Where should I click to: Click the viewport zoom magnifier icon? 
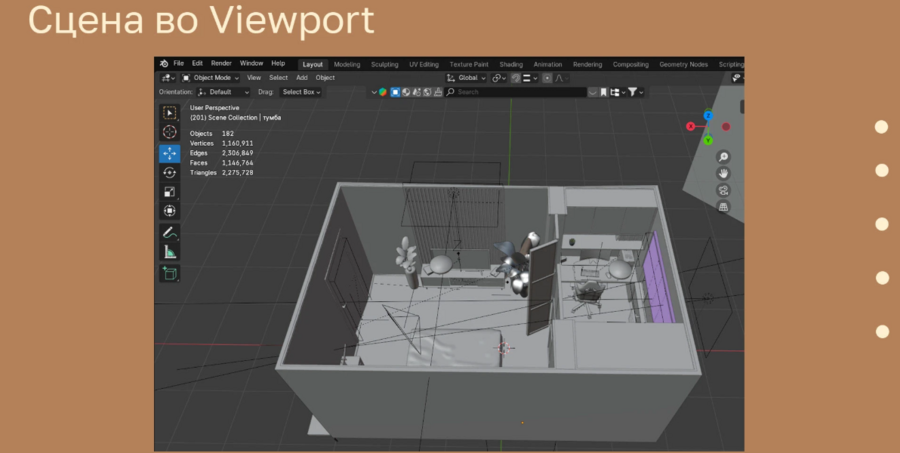coord(723,157)
